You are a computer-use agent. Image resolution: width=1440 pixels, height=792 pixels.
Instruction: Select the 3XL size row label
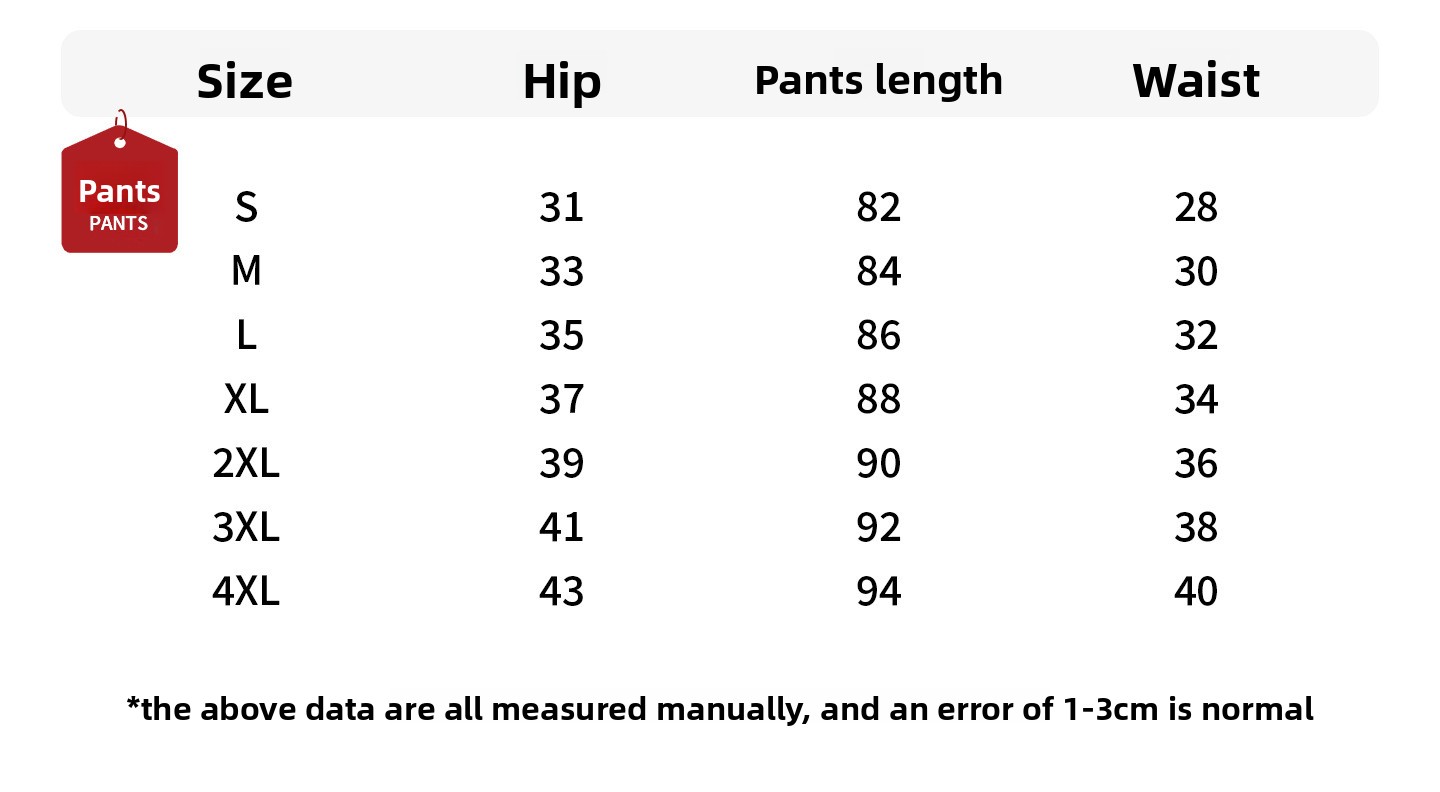point(246,528)
